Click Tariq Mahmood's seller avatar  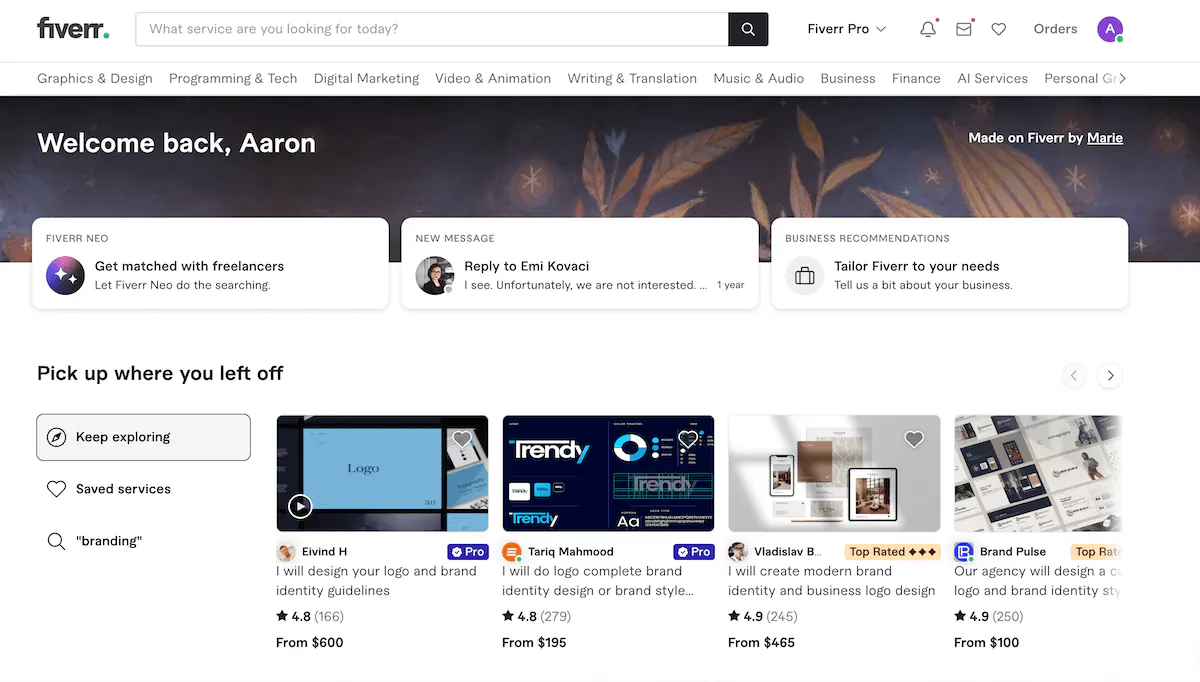point(512,552)
